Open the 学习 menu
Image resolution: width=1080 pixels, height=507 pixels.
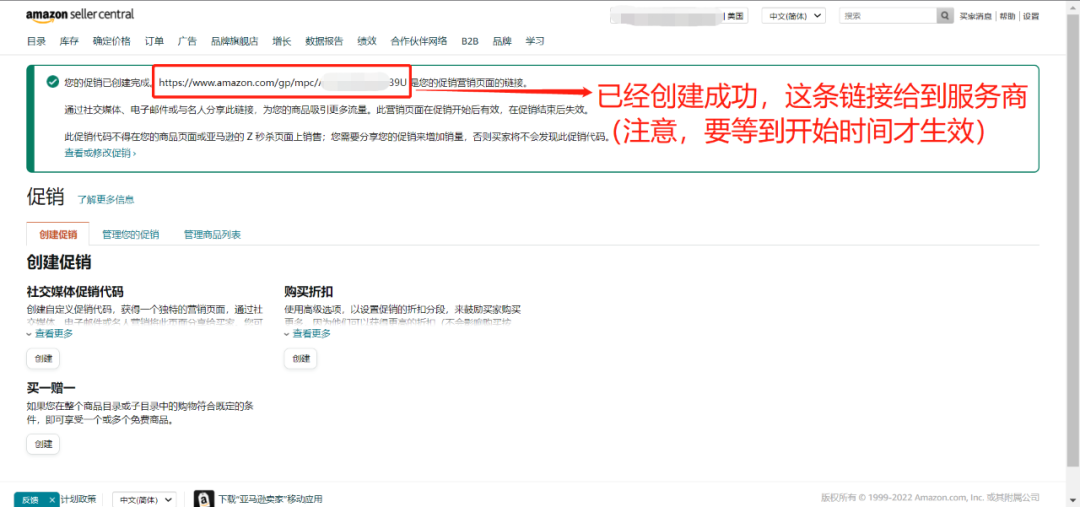[535, 41]
